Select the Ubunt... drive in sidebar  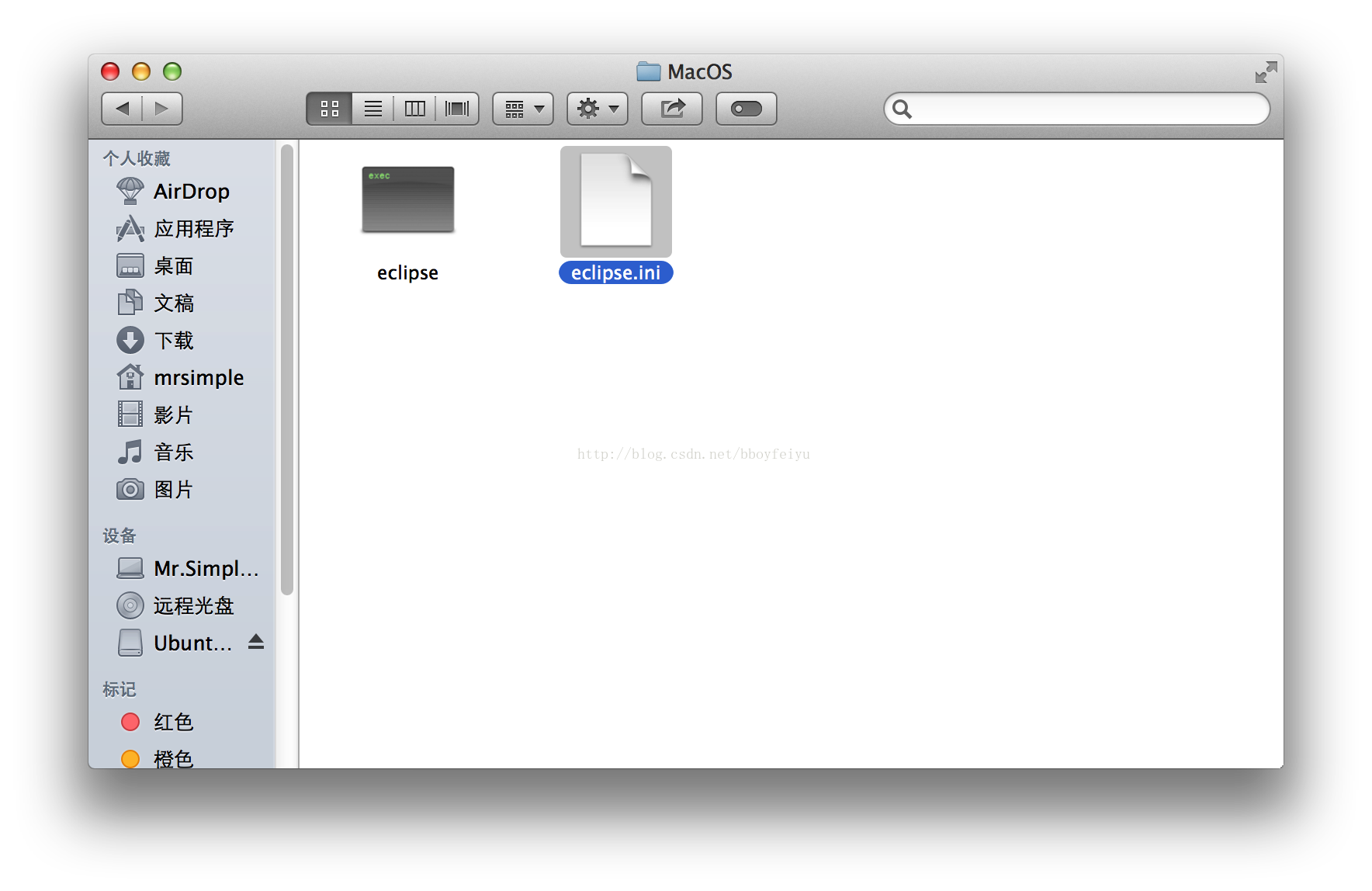click(174, 643)
